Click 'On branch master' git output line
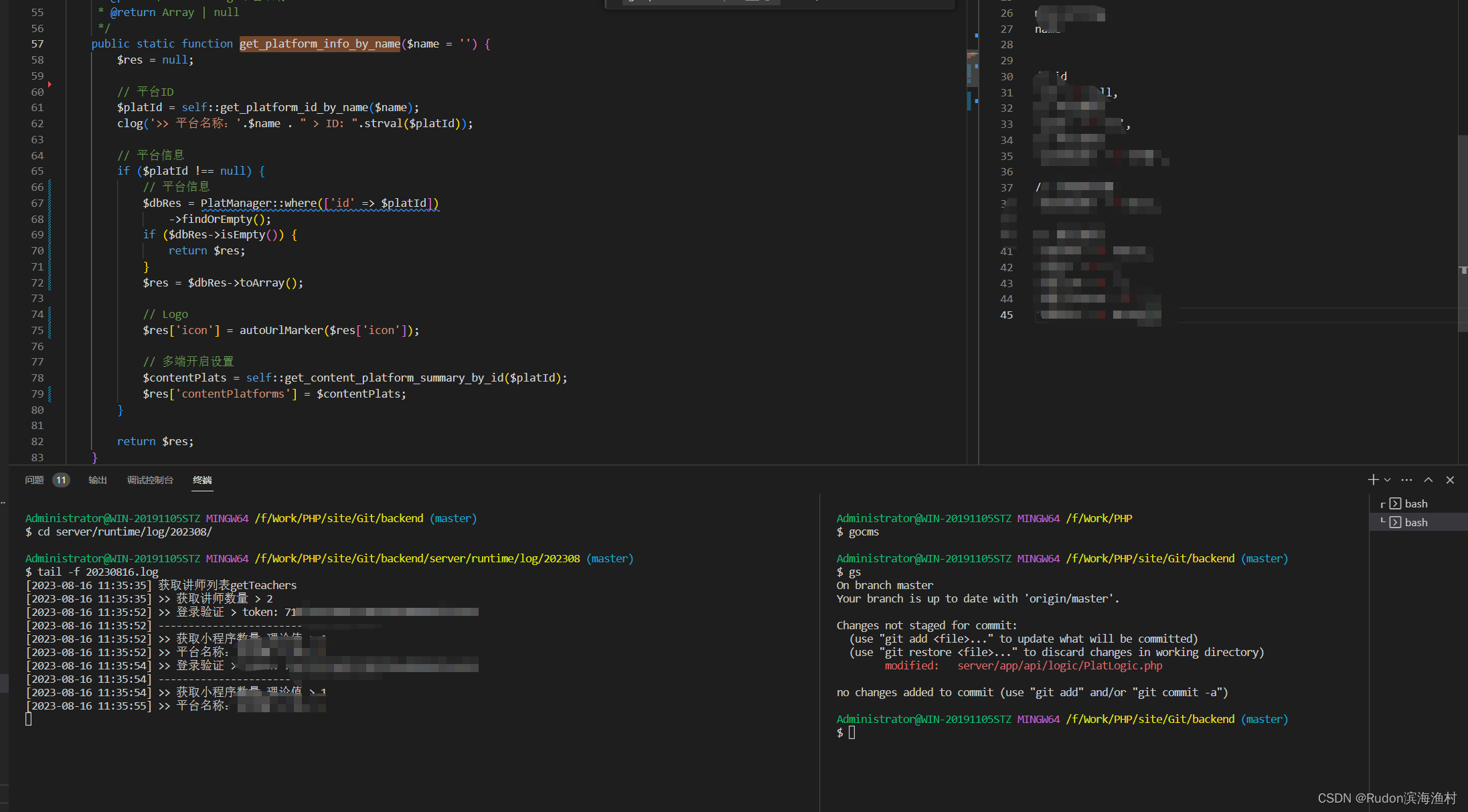The image size is (1468, 812). click(x=884, y=585)
